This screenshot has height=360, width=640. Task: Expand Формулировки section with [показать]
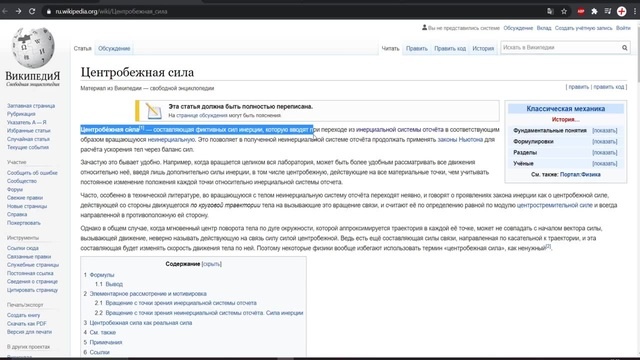(604, 142)
